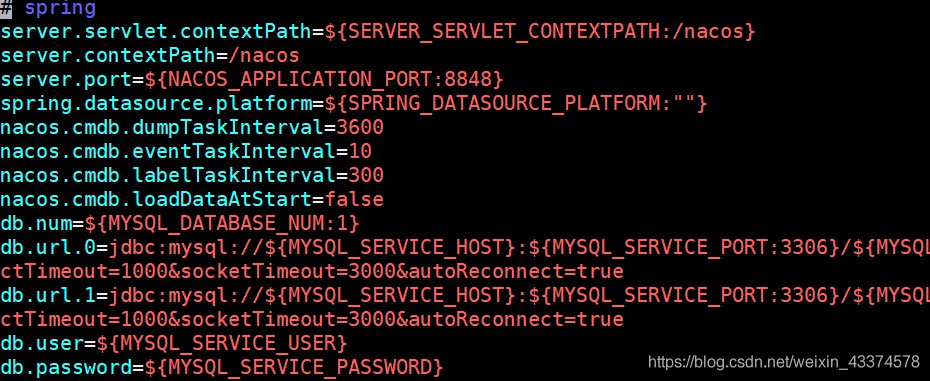Click the db.url.0 property key
The height and width of the screenshot is (381, 930).
(48, 247)
